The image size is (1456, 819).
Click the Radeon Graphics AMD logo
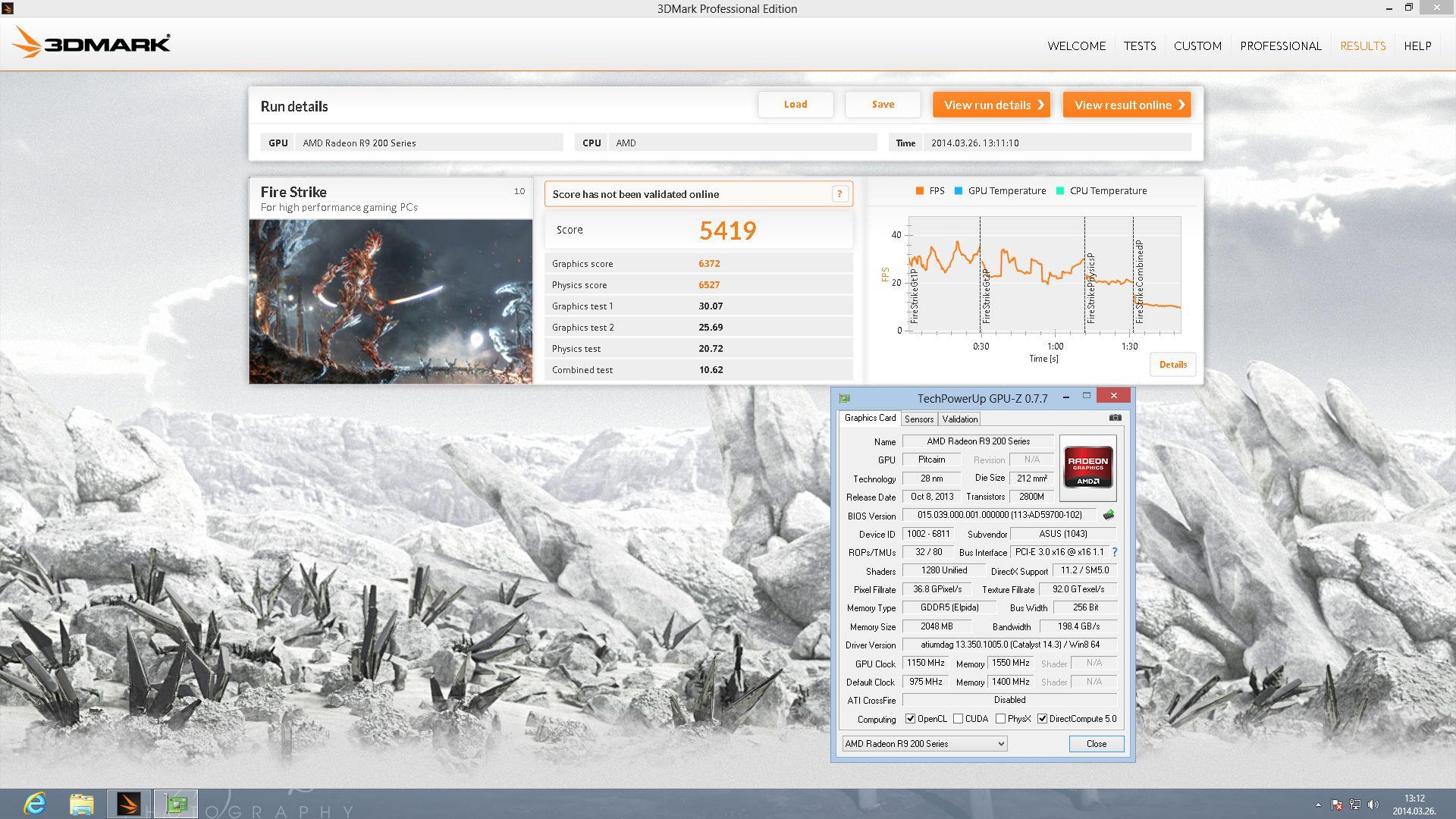[1087, 468]
